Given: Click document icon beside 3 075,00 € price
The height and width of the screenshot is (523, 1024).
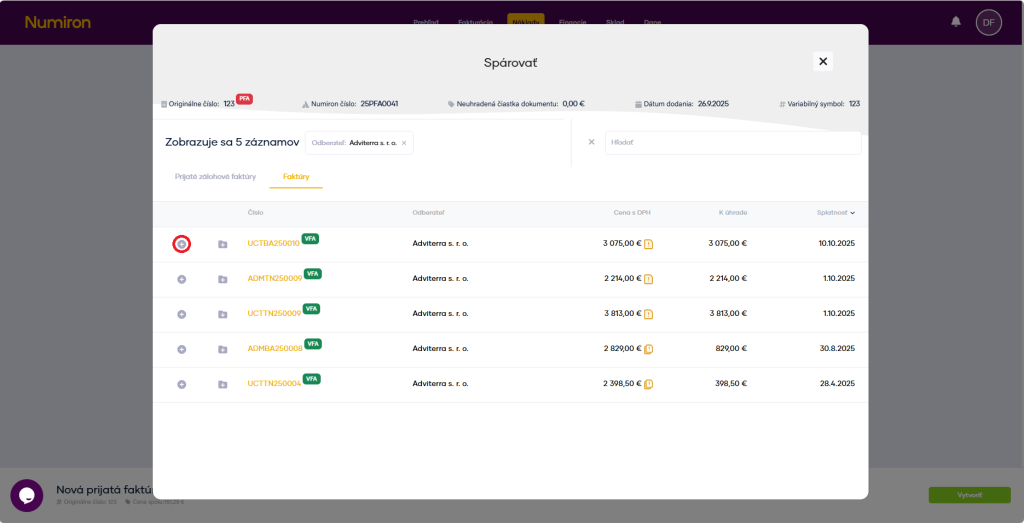Looking at the screenshot, I should (x=648, y=244).
